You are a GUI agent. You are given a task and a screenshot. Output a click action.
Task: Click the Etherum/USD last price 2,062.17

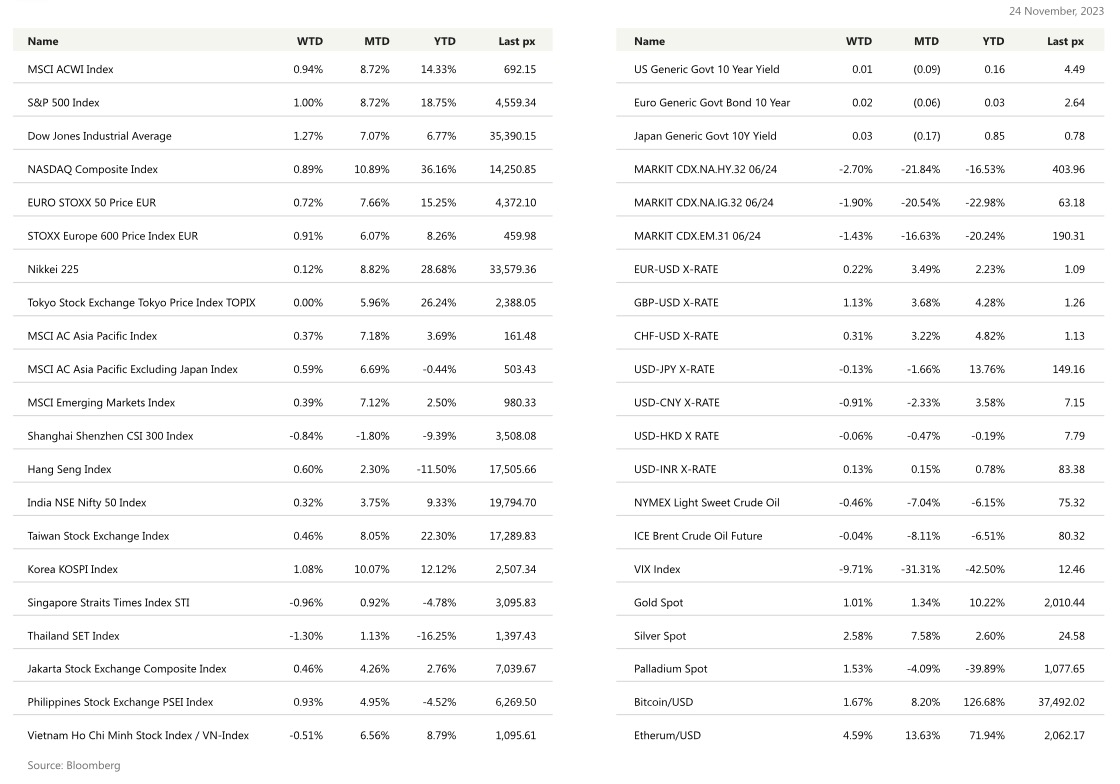[x=1062, y=736]
